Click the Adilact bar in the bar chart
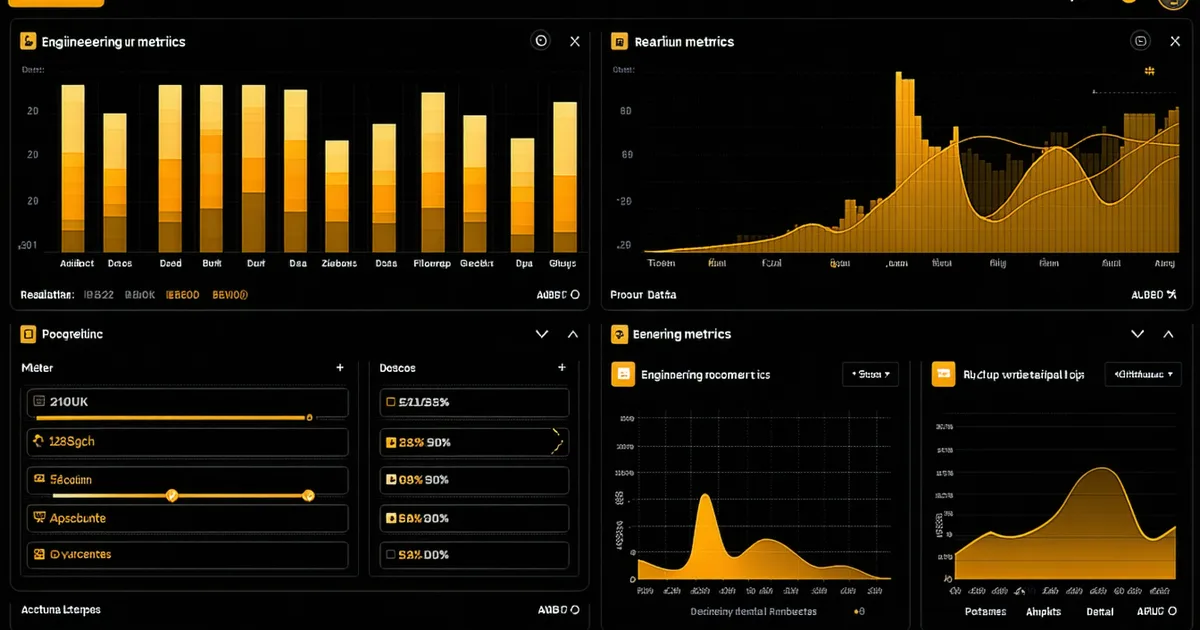 [73, 168]
